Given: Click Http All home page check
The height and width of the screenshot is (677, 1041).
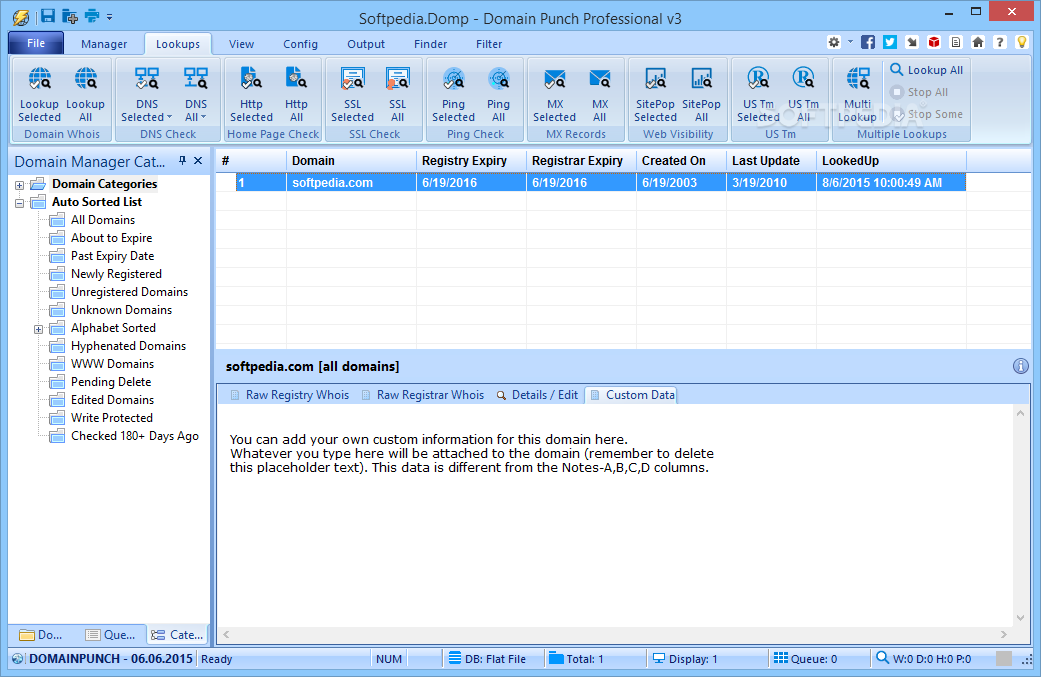Looking at the screenshot, I should (x=296, y=95).
